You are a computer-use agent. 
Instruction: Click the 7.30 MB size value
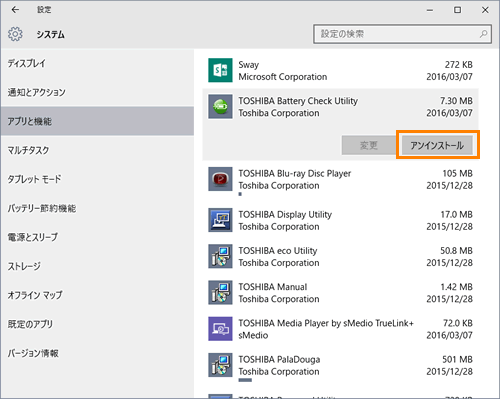pos(456,101)
